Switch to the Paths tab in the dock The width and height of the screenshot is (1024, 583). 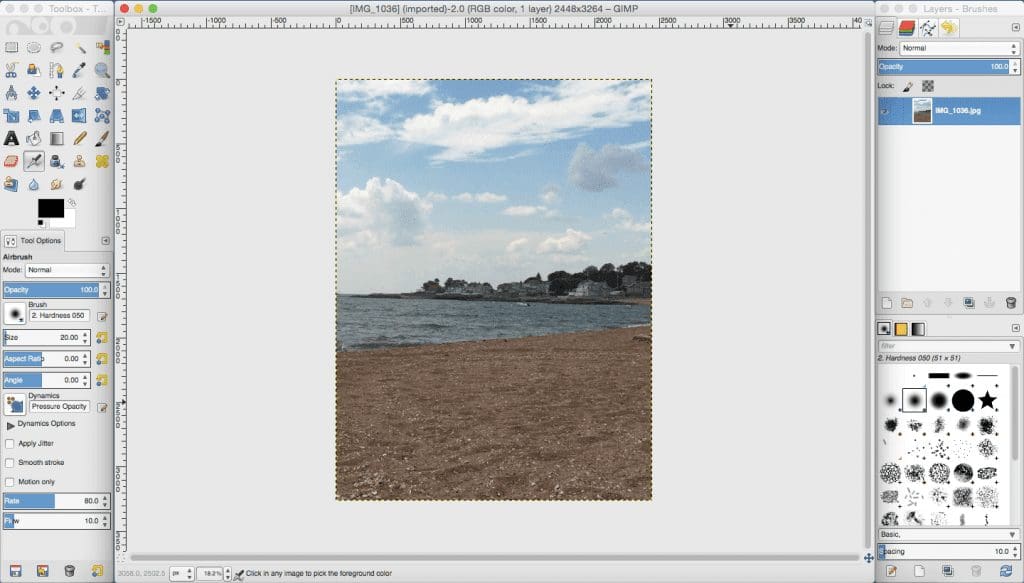point(928,27)
